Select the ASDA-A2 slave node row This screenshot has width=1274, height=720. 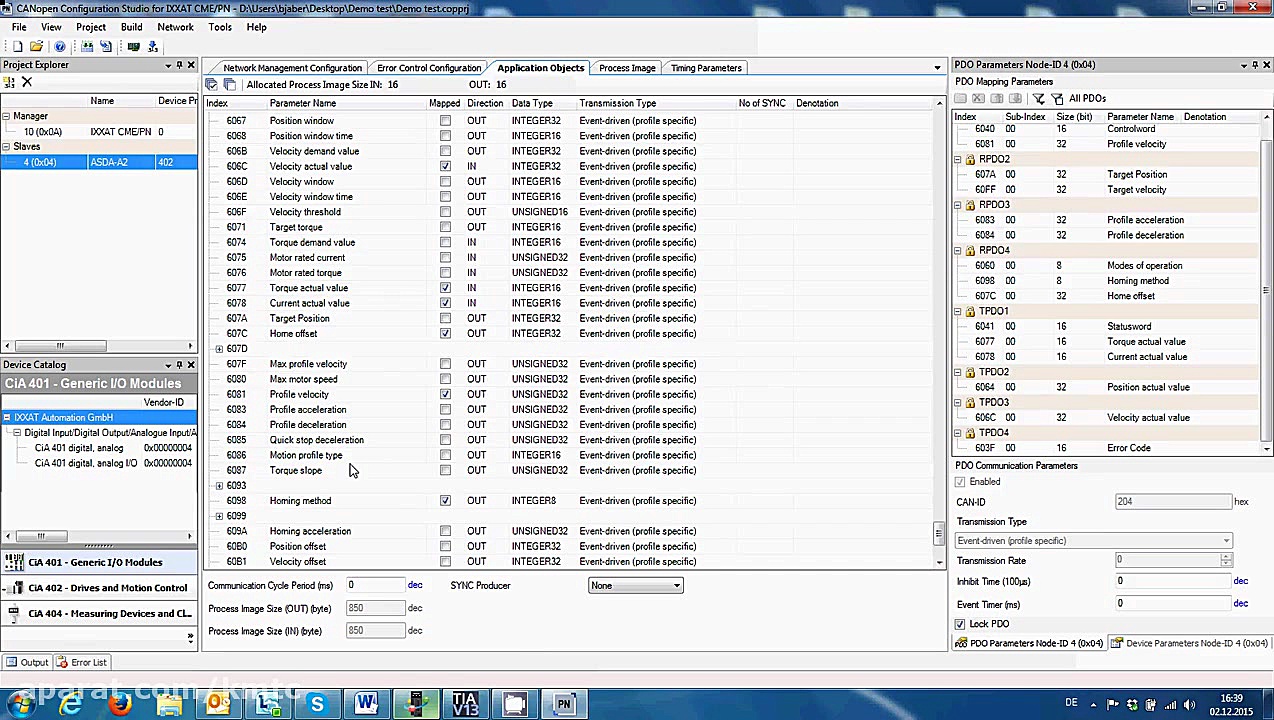pos(99,162)
